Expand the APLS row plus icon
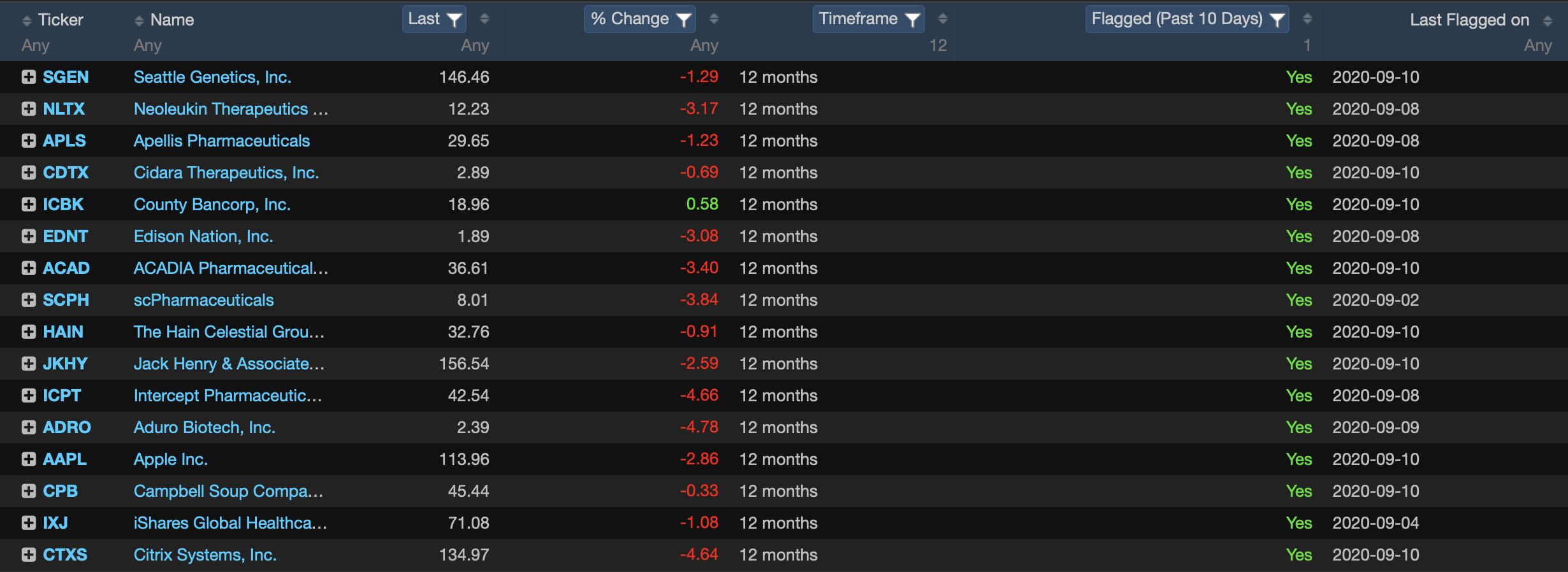This screenshot has width=1568, height=572. 28,141
